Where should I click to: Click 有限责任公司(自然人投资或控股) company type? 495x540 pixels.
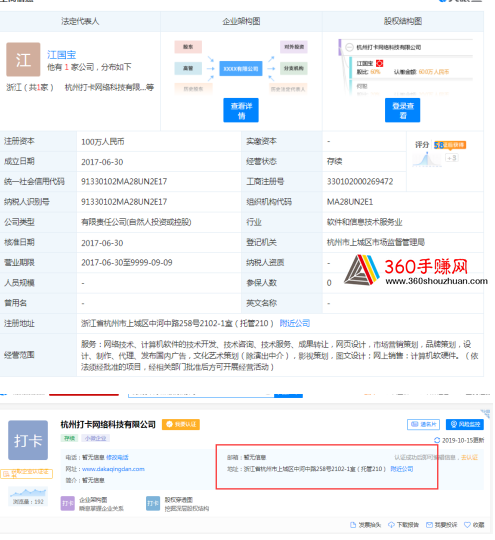click(136, 222)
